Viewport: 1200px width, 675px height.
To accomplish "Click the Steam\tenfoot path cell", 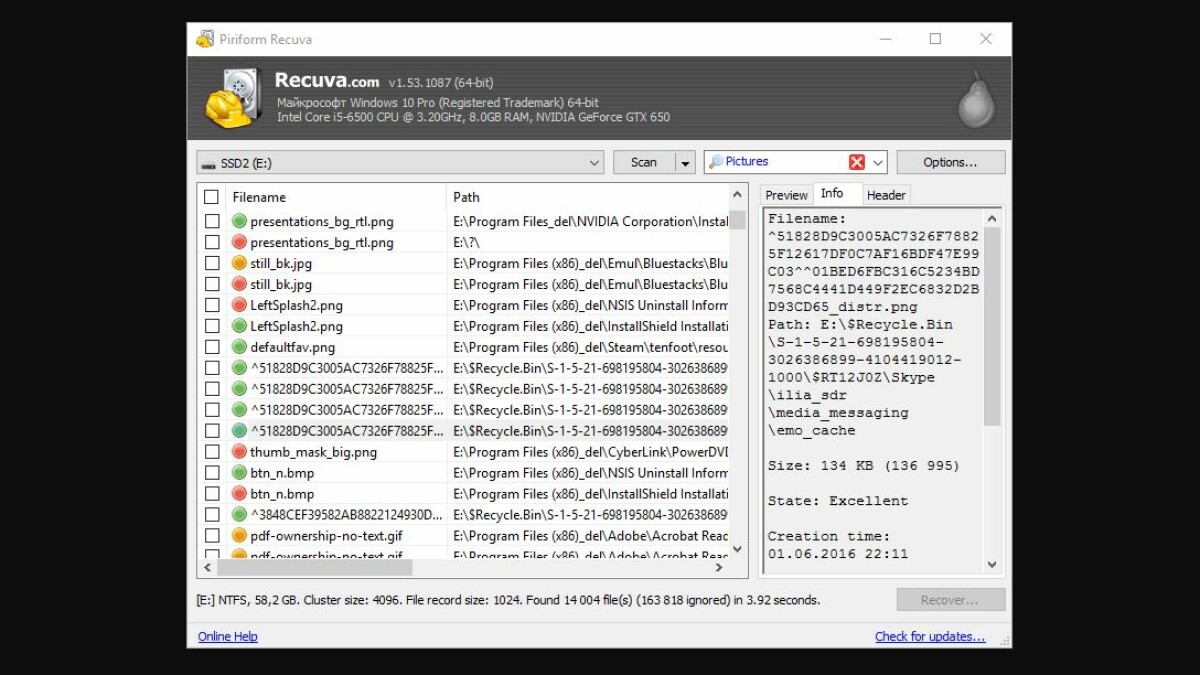I will point(590,347).
